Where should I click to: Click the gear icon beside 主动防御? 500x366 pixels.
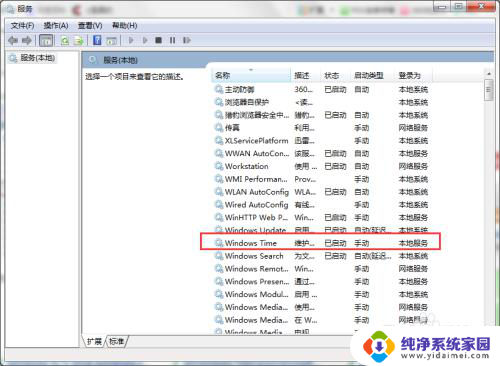219,89
